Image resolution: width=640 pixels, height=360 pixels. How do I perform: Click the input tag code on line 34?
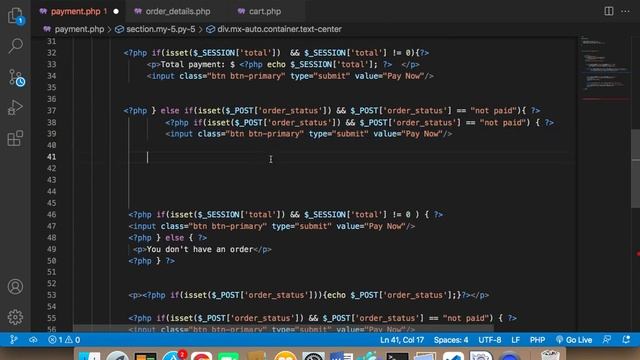290,76
